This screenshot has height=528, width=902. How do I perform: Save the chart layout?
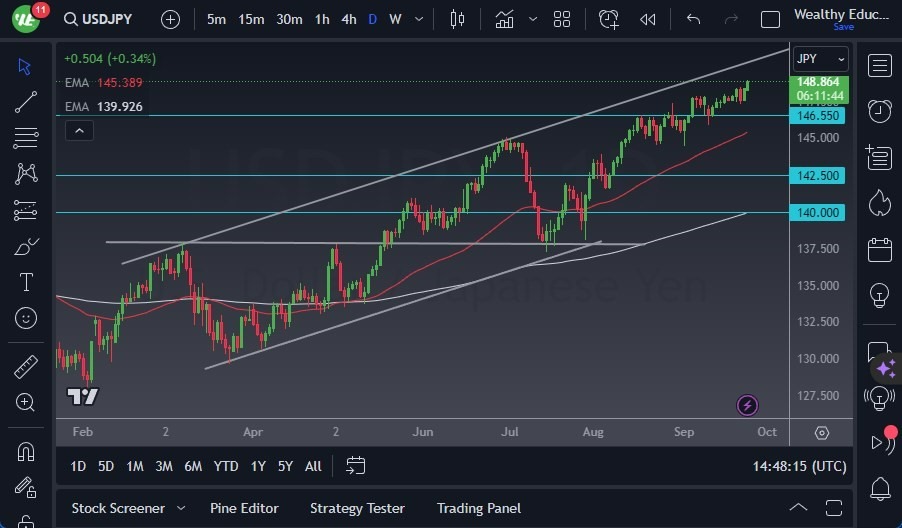(843, 27)
